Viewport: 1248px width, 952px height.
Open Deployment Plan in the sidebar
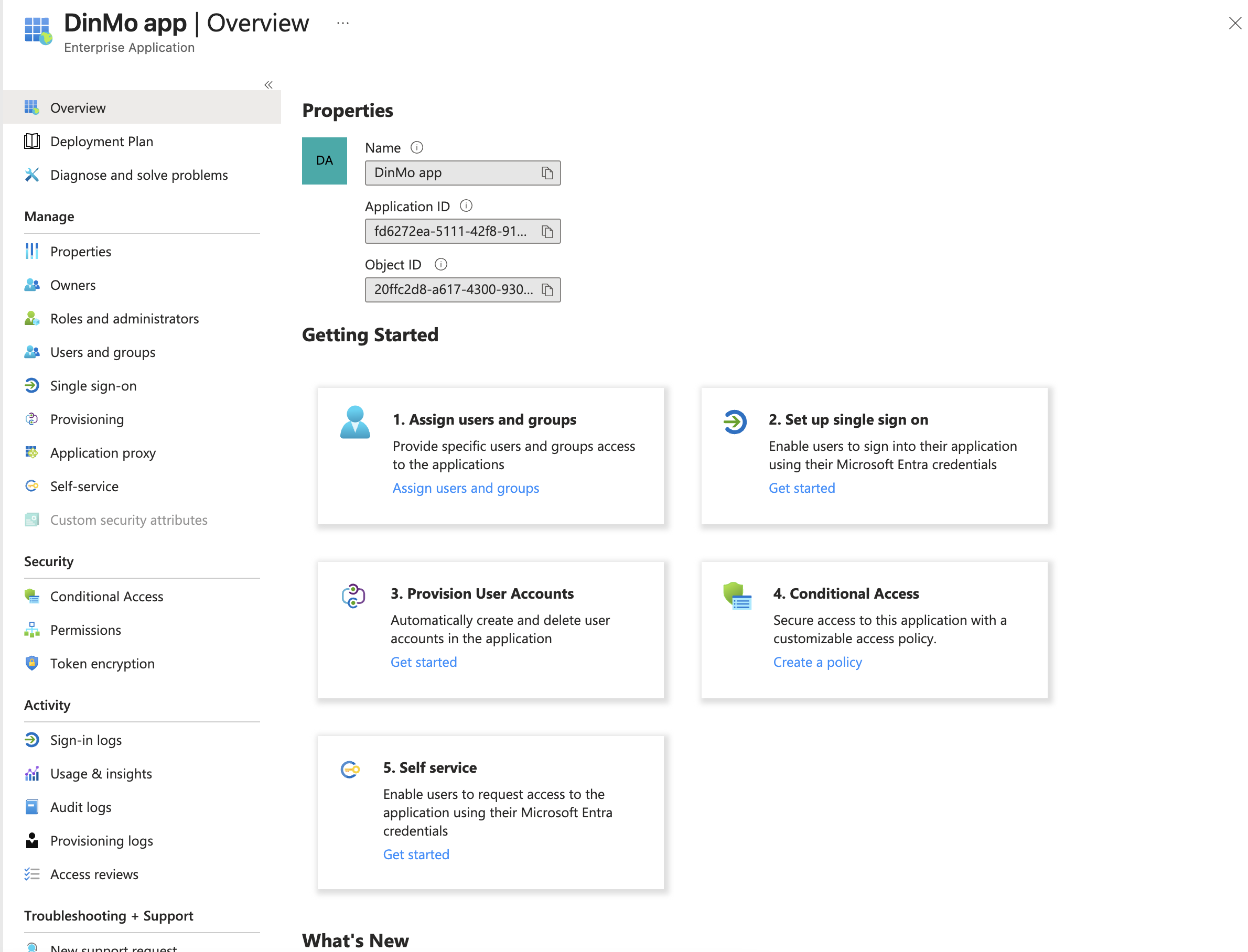(x=101, y=142)
